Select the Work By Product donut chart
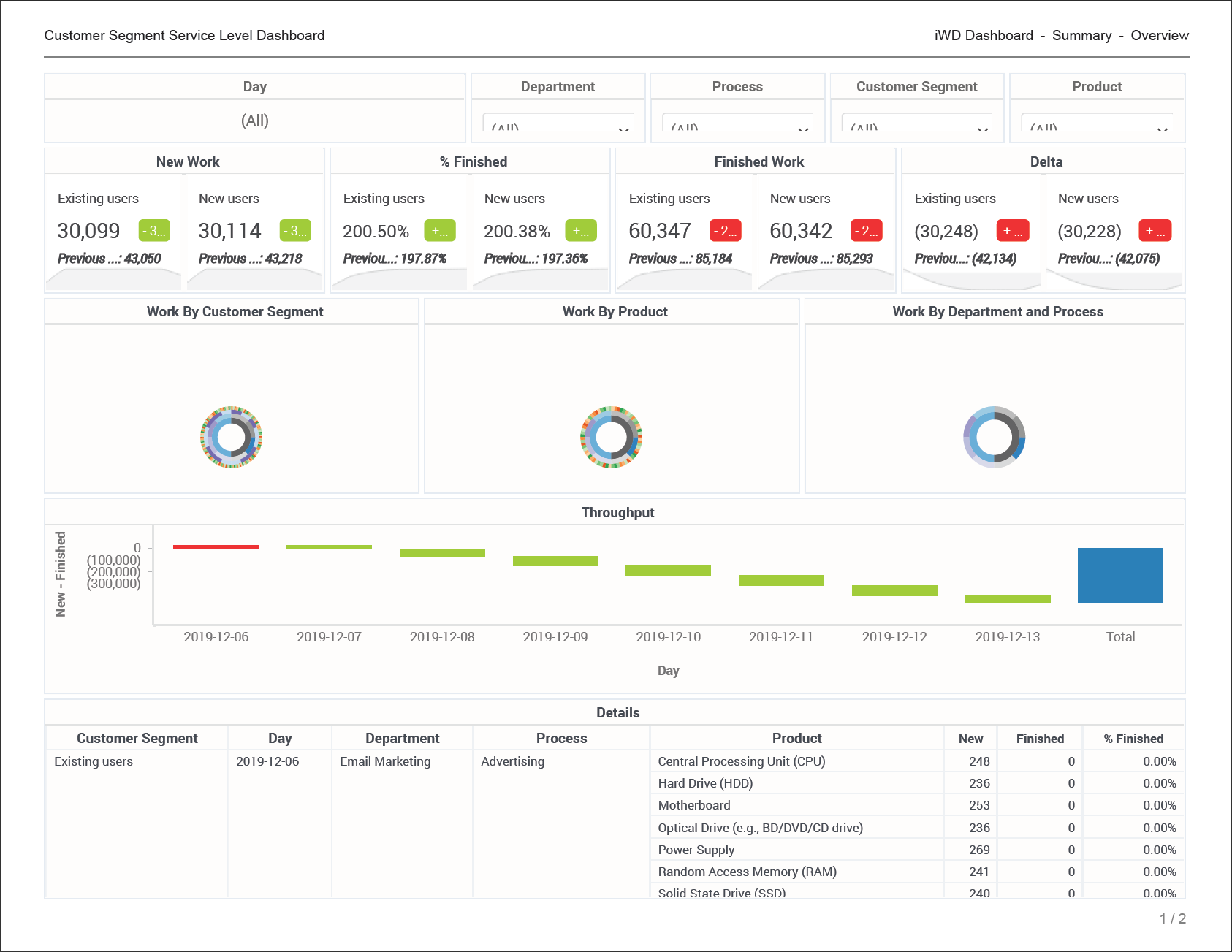1232x952 pixels. 612,437
